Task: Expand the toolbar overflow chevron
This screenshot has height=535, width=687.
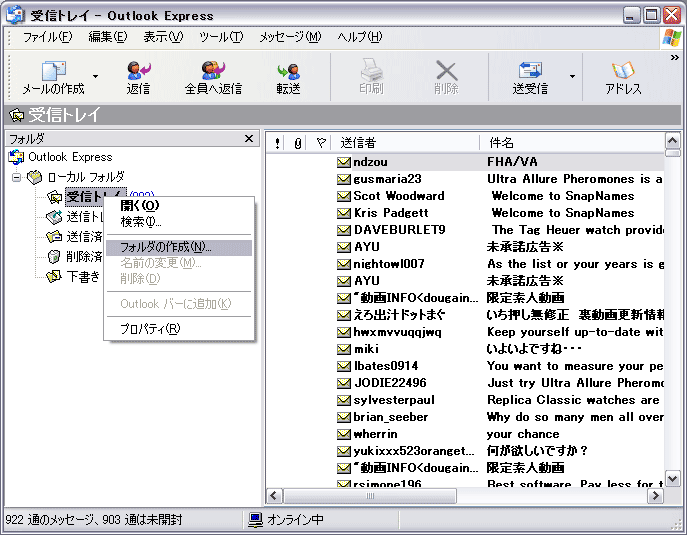Action: pos(675,57)
